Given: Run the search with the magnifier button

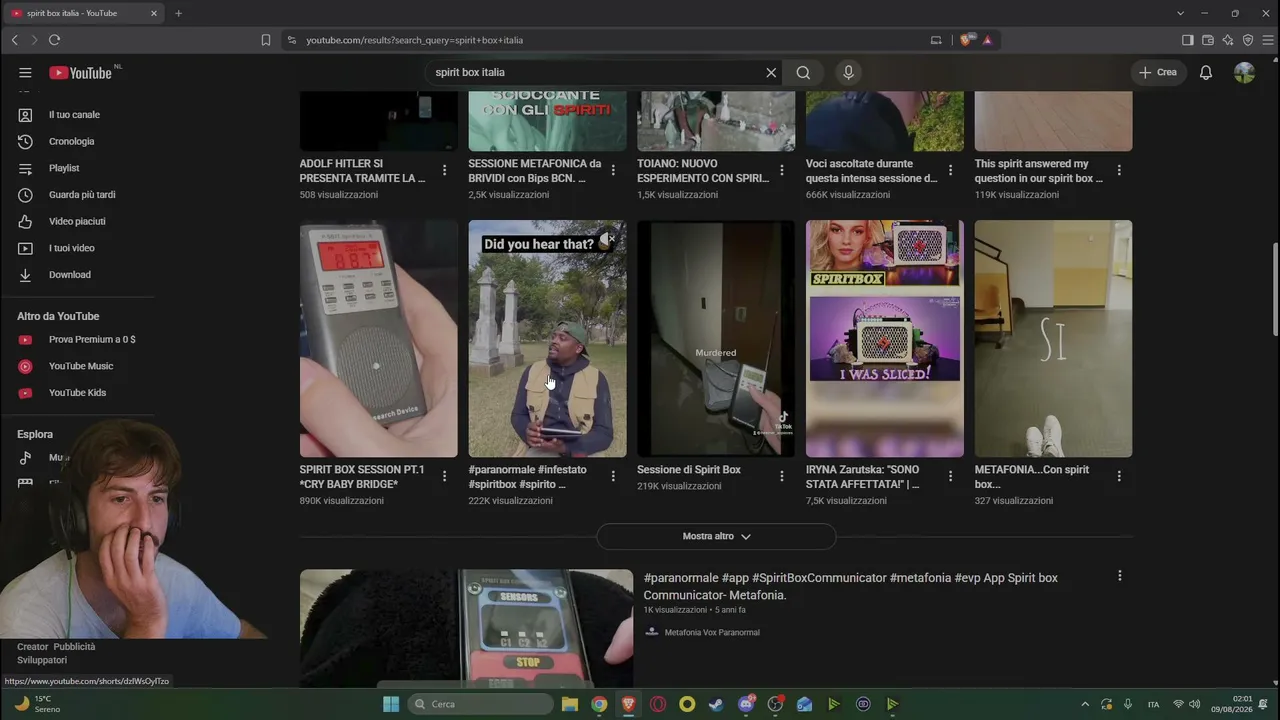Looking at the screenshot, I should (803, 72).
